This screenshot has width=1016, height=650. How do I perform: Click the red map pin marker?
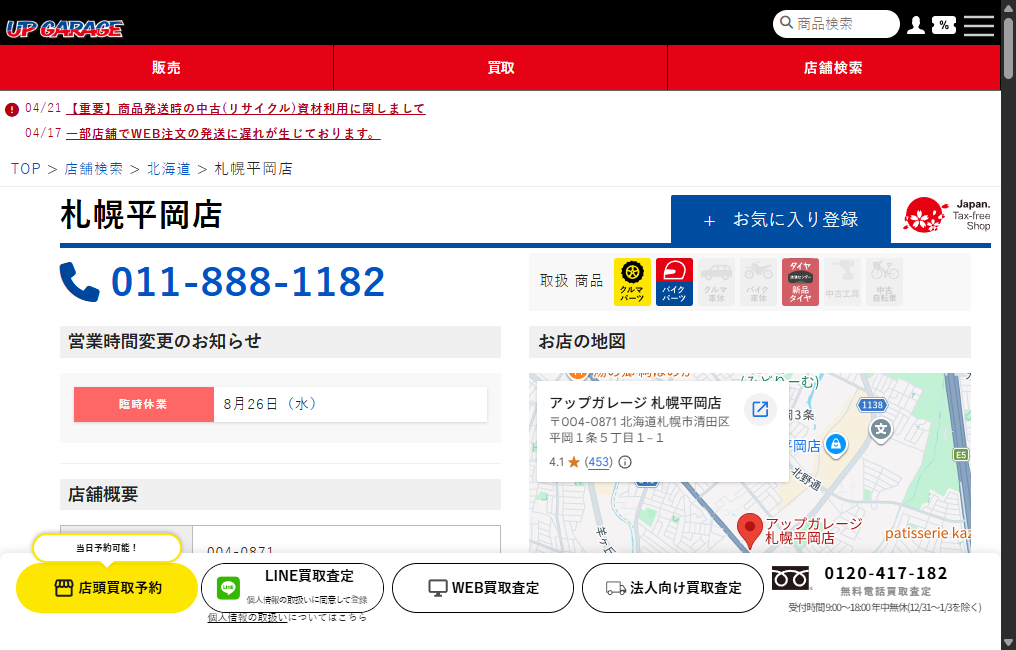[x=750, y=531]
